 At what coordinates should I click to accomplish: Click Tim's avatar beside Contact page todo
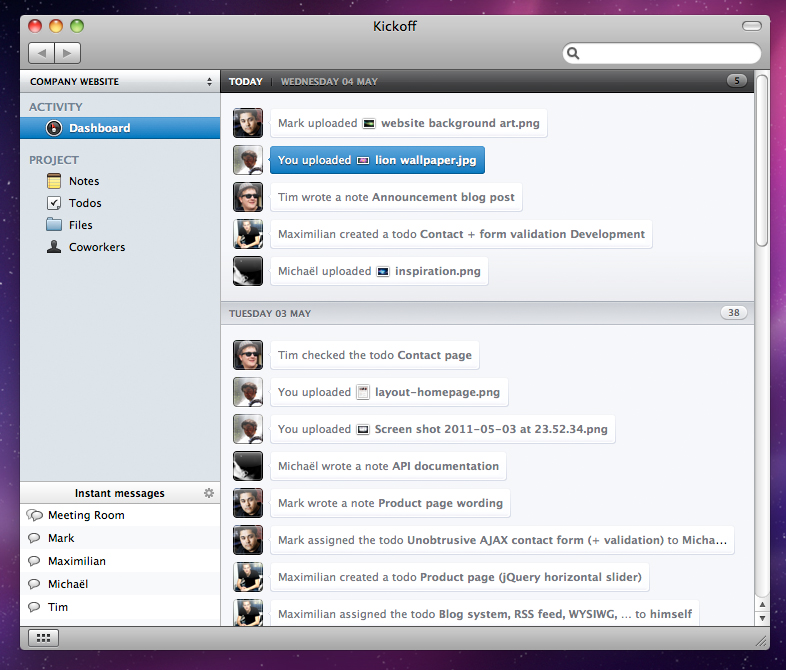tap(248, 355)
